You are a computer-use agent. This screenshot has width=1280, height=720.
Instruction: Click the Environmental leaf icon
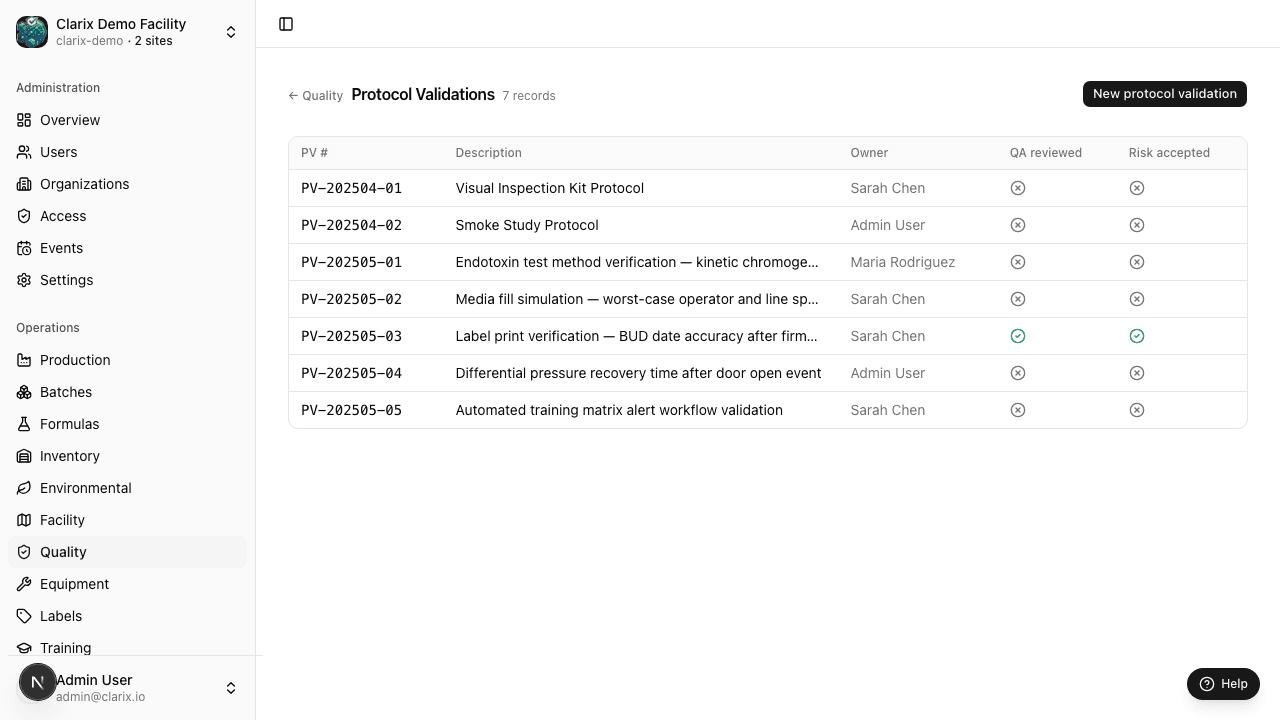point(24,488)
